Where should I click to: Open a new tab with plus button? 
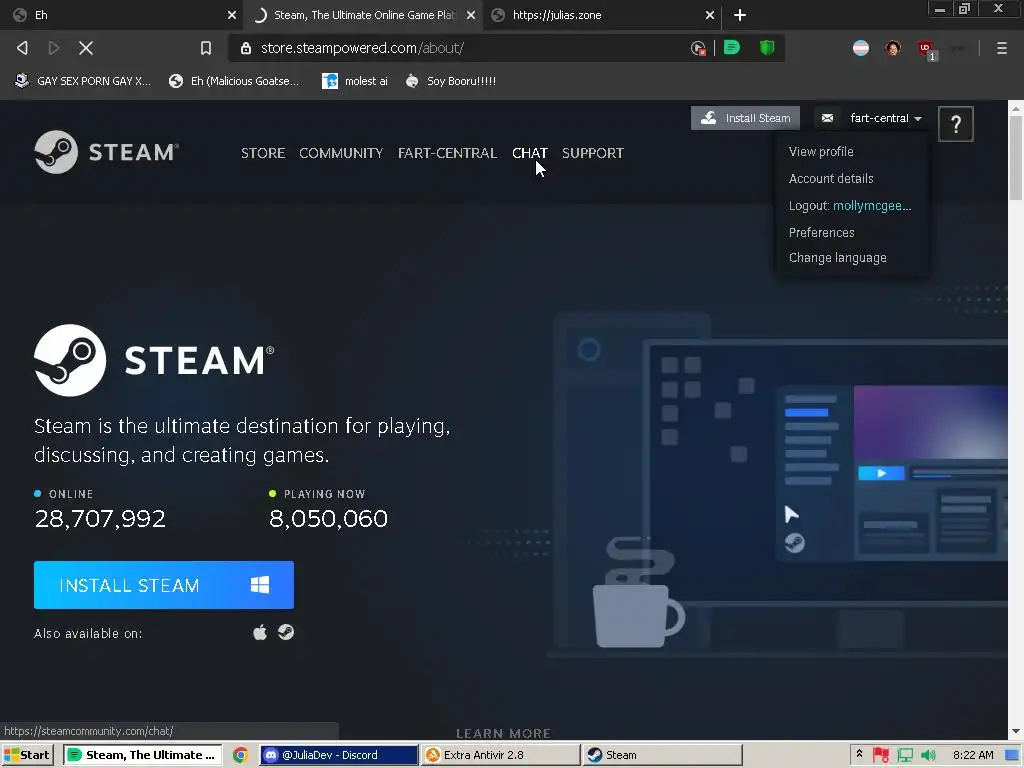tap(740, 15)
